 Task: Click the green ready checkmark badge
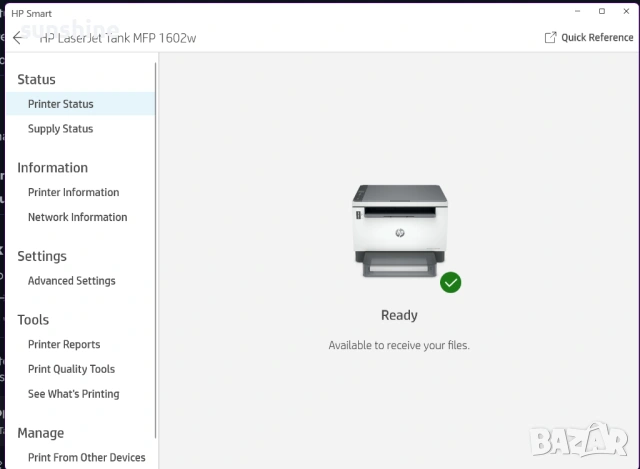coord(451,283)
